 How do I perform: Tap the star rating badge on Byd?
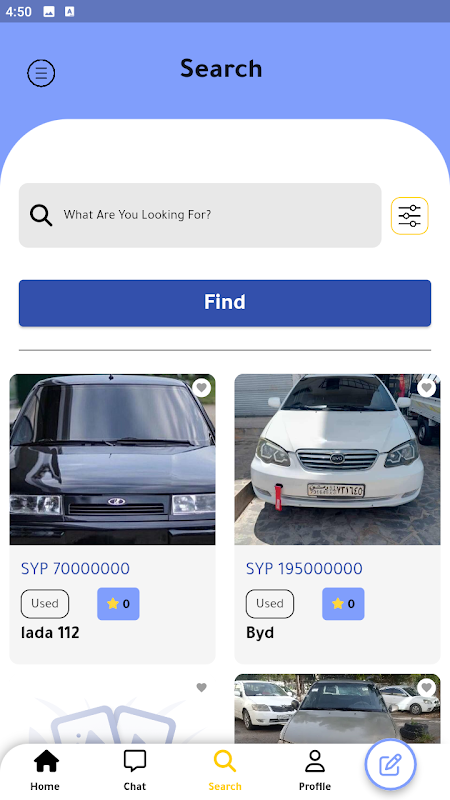(343, 604)
